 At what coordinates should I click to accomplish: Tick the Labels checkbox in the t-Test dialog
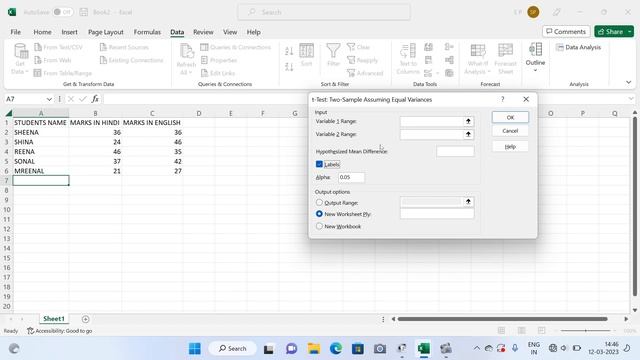click(x=319, y=164)
